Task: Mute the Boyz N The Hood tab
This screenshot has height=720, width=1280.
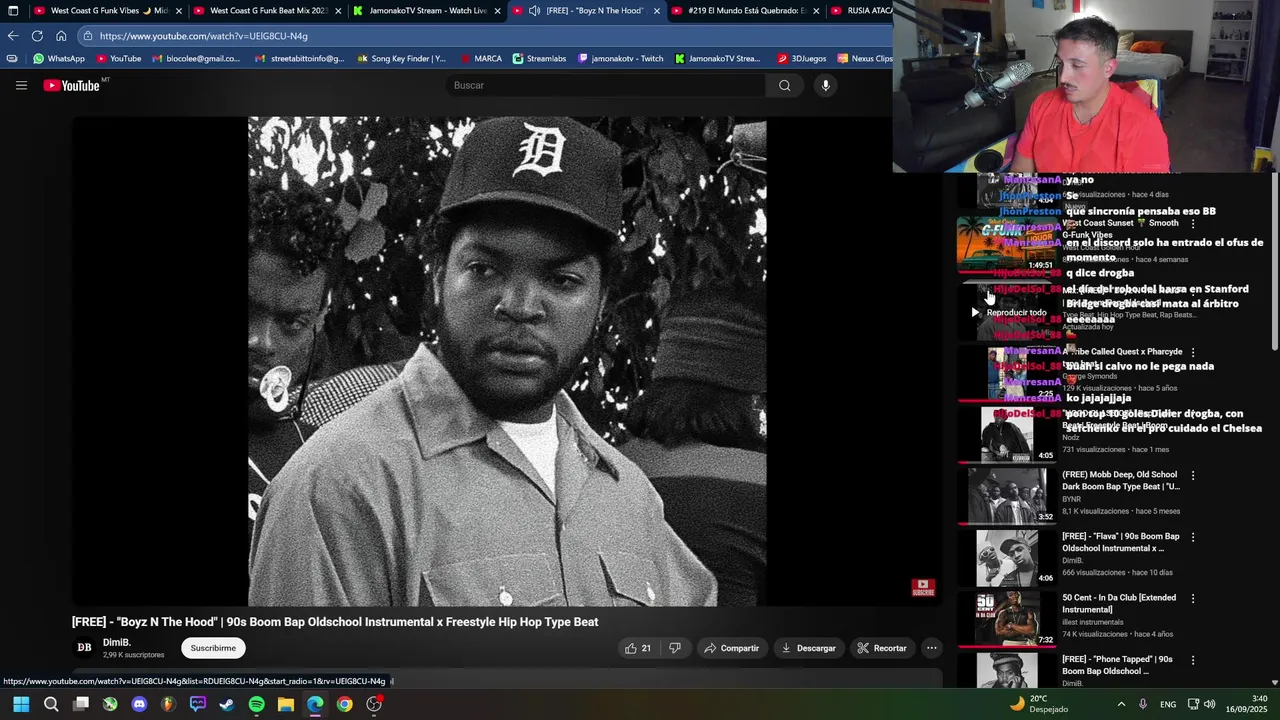Action: tap(535, 11)
